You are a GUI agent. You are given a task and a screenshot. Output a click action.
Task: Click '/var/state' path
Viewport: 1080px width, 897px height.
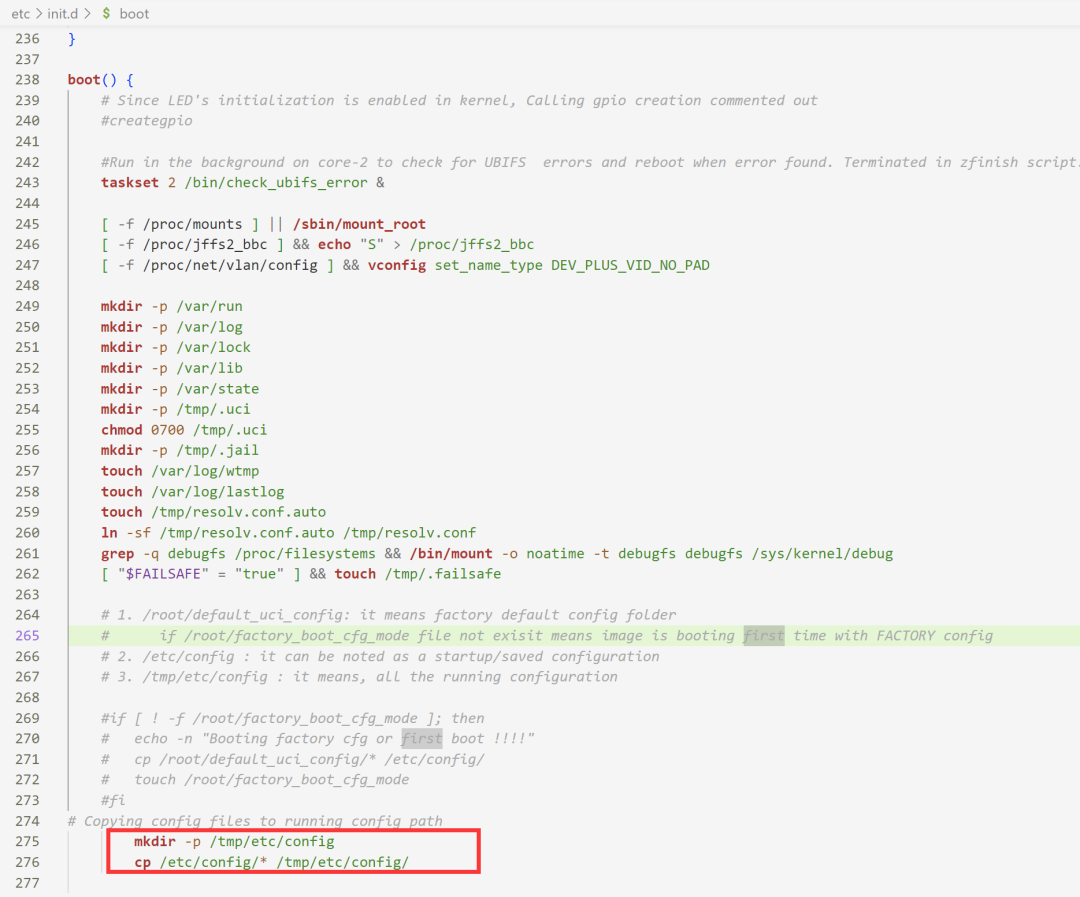tap(218, 389)
